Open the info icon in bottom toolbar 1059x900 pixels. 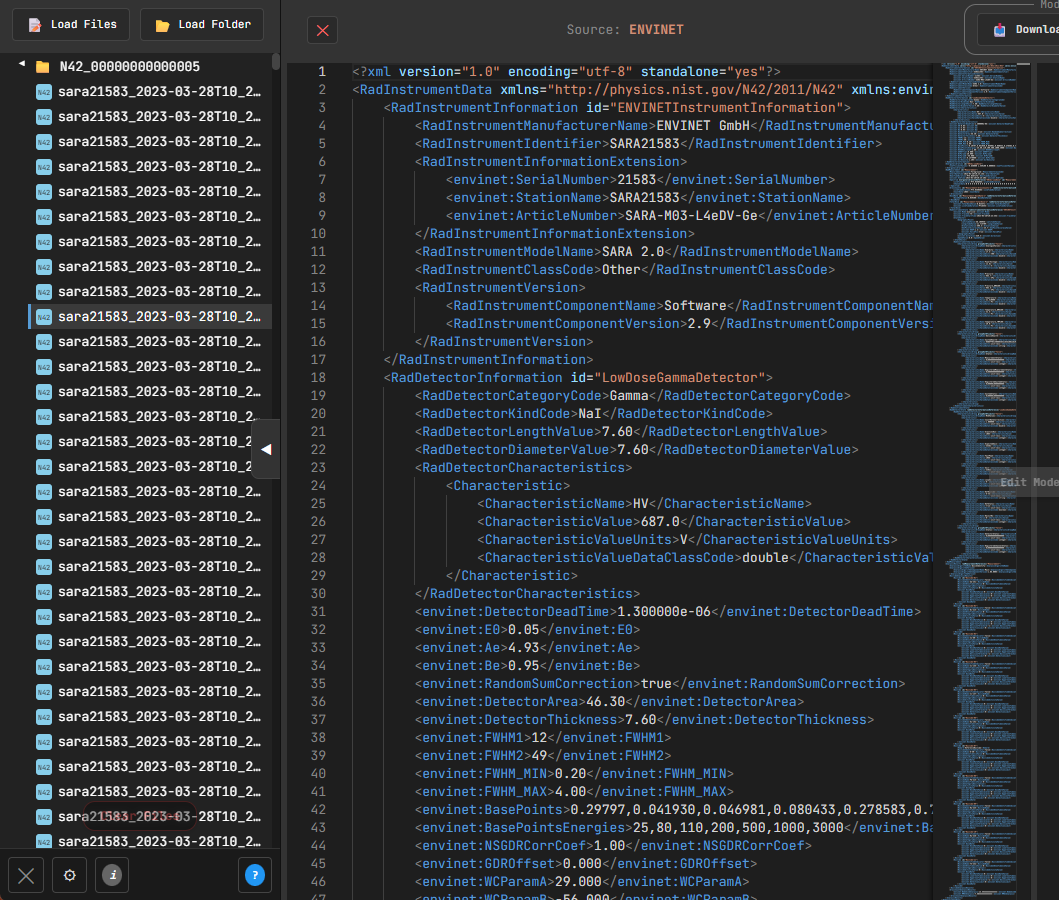pos(112,876)
